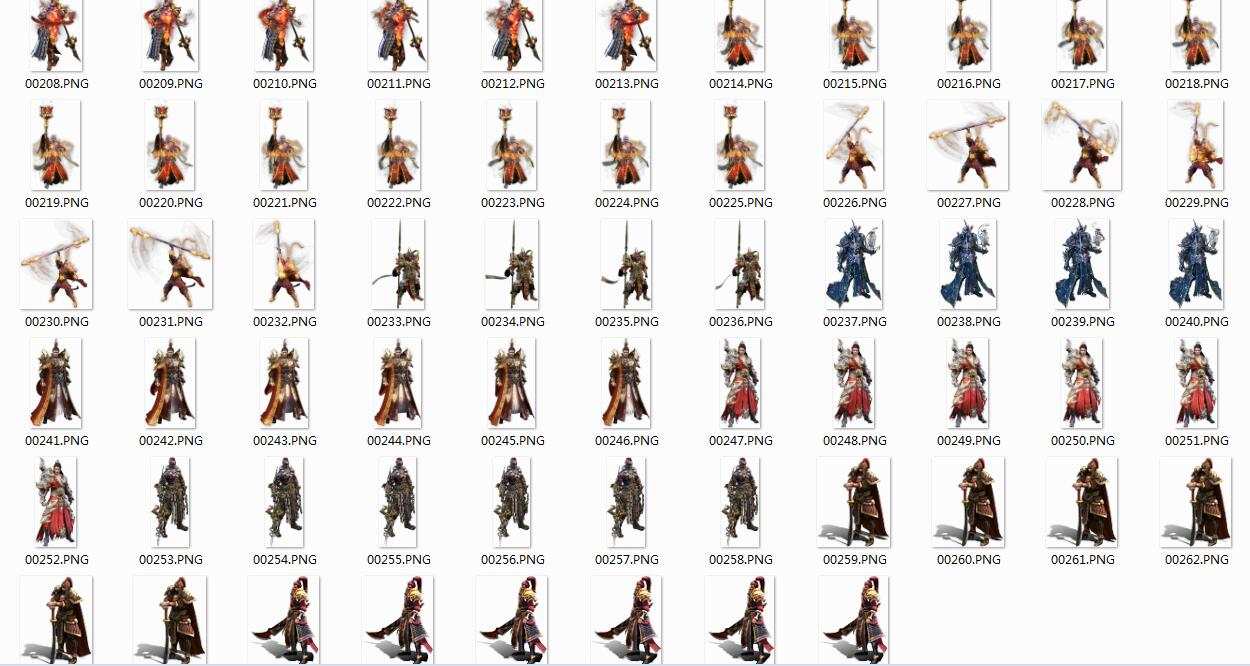This screenshot has width=1250, height=666.
Task: Highlight the 00218.PNG thumbnail
Action: tap(1197, 35)
